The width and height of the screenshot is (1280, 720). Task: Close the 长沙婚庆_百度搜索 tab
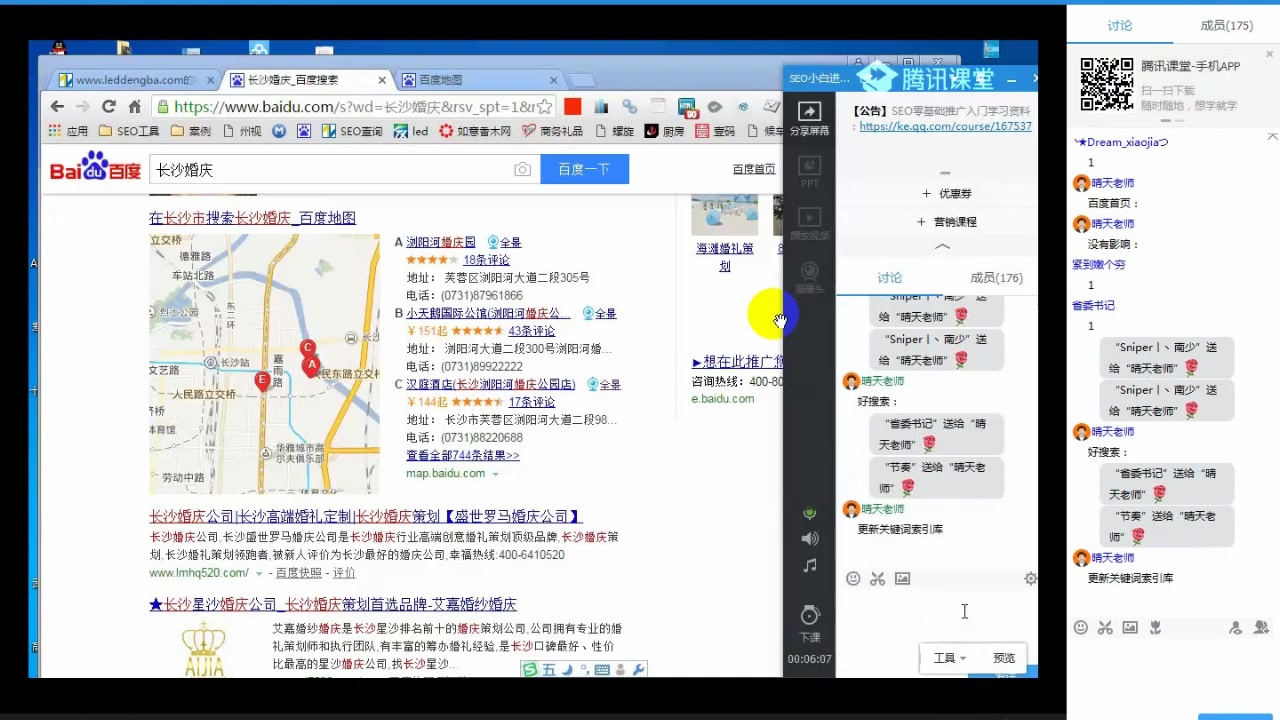pyautogui.click(x=382, y=80)
